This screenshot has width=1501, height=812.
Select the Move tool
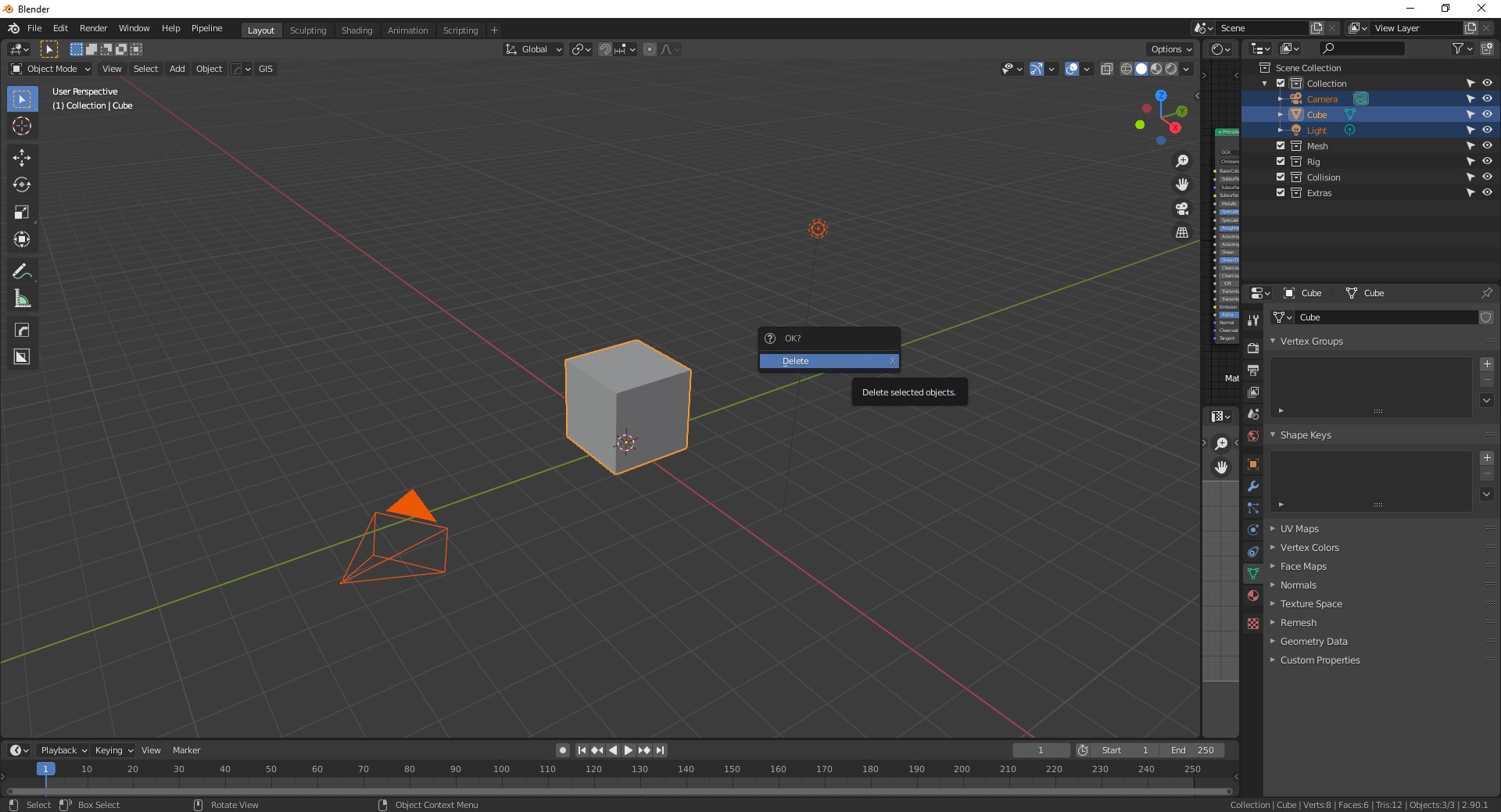click(22, 158)
